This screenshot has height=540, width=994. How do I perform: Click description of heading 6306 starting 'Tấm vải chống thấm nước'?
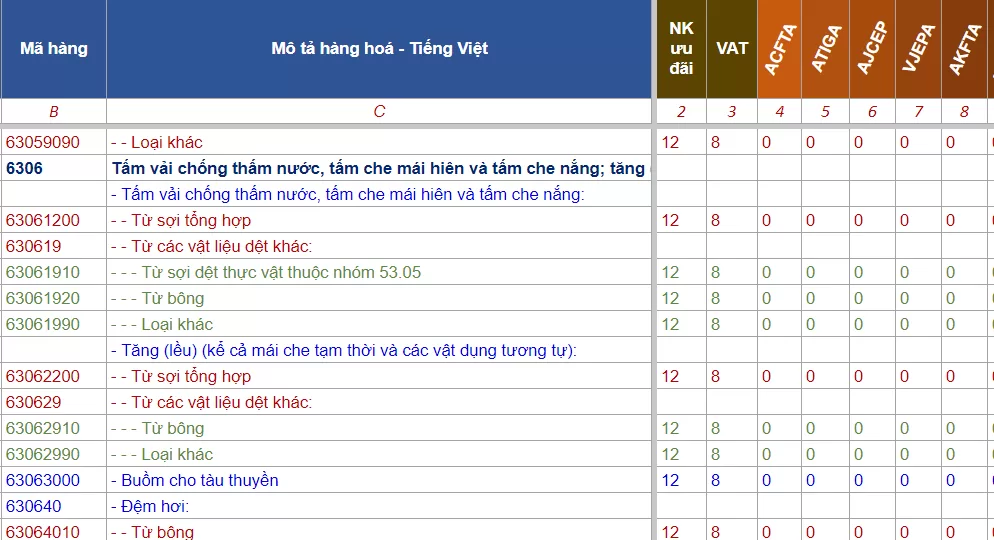(x=379, y=168)
